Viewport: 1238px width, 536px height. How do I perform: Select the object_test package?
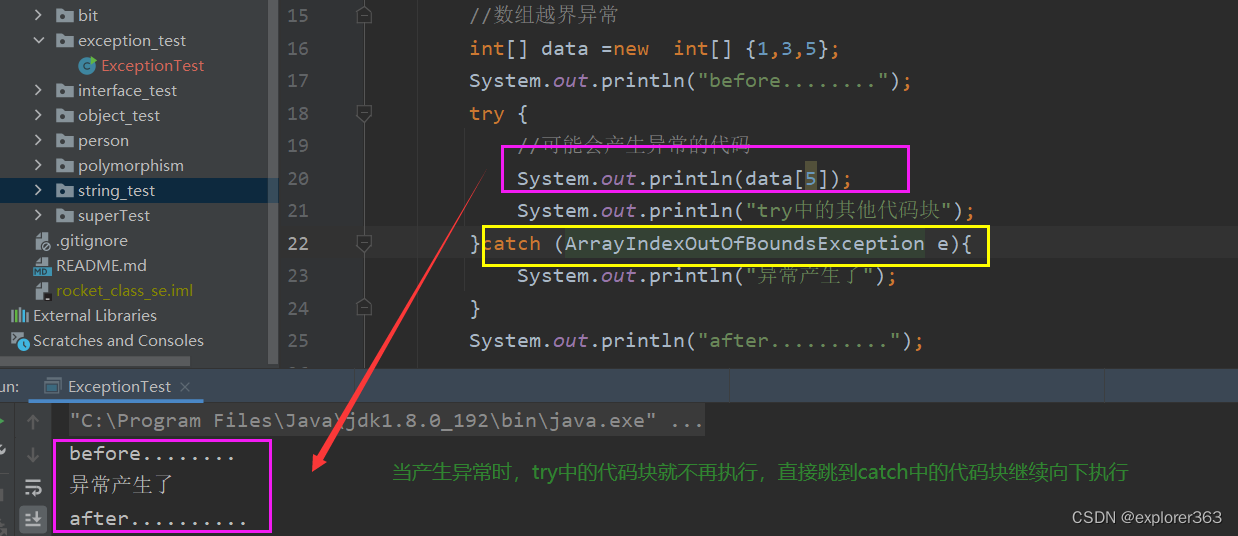pos(119,116)
